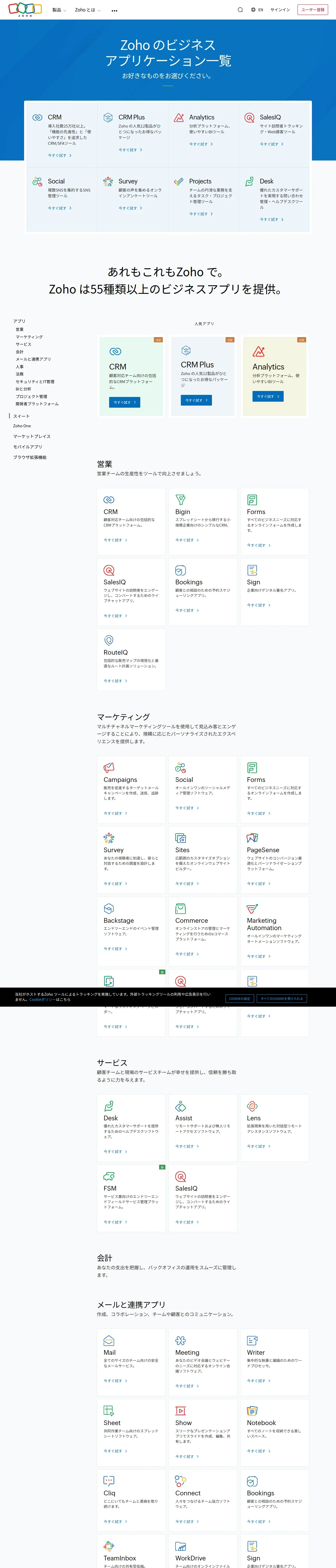The width and height of the screenshot is (336, 1568).
Task: Open the three-dot more menu
Action: 115,10
